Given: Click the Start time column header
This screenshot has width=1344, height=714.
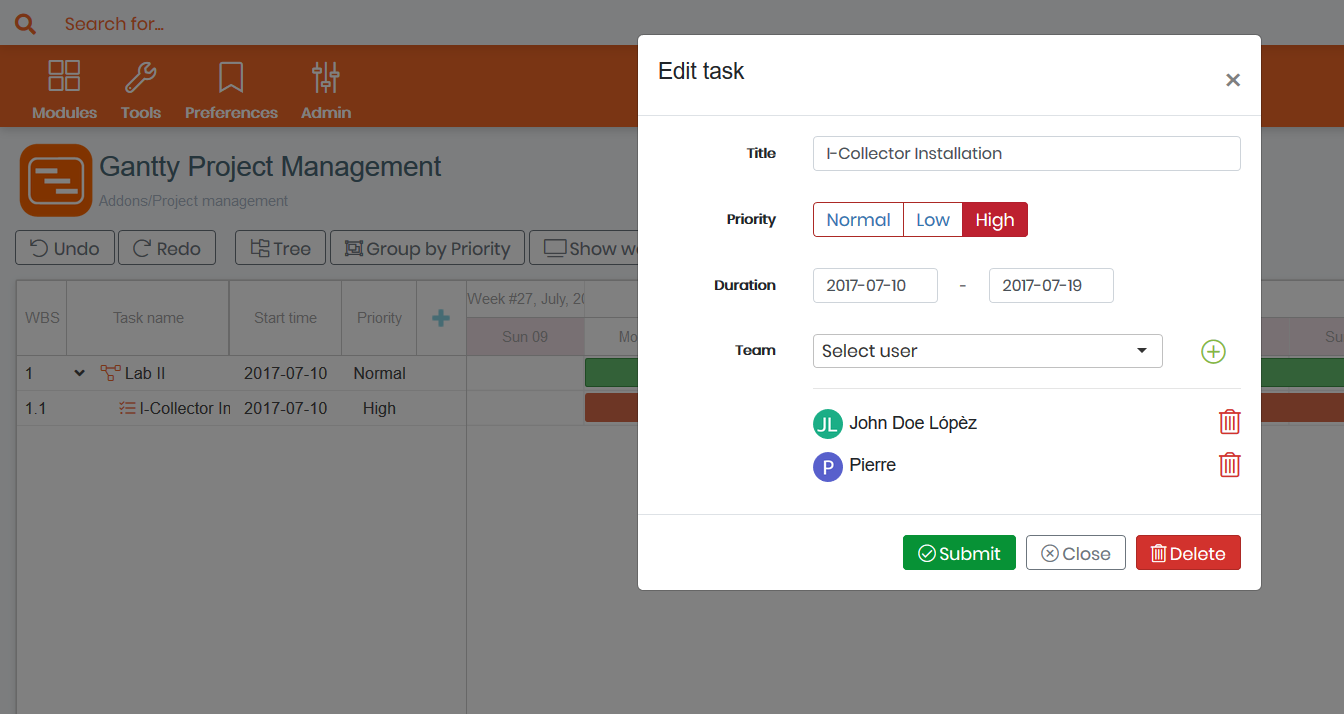Looking at the screenshot, I should click(x=285, y=318).
